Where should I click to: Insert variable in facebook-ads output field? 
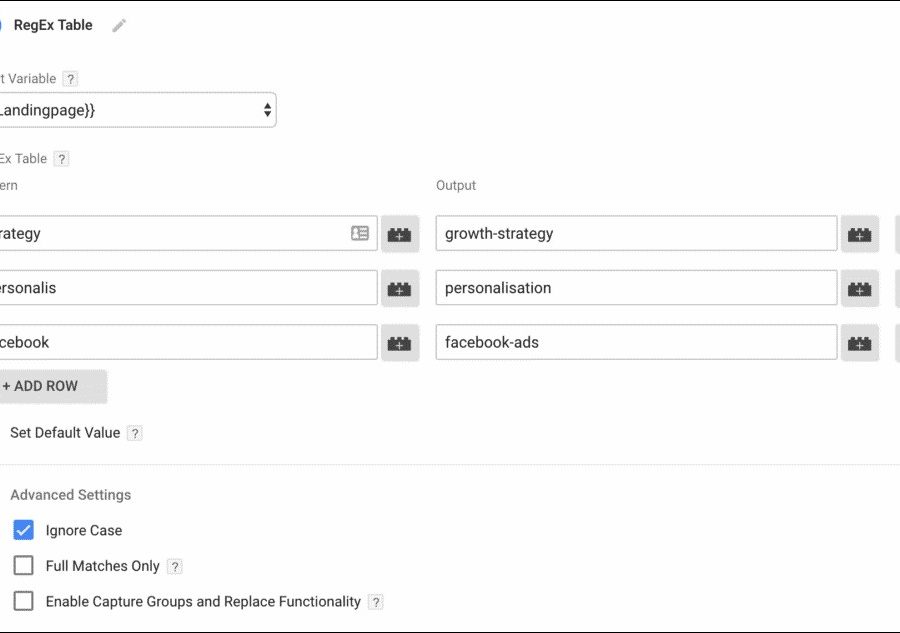(859, 342)
